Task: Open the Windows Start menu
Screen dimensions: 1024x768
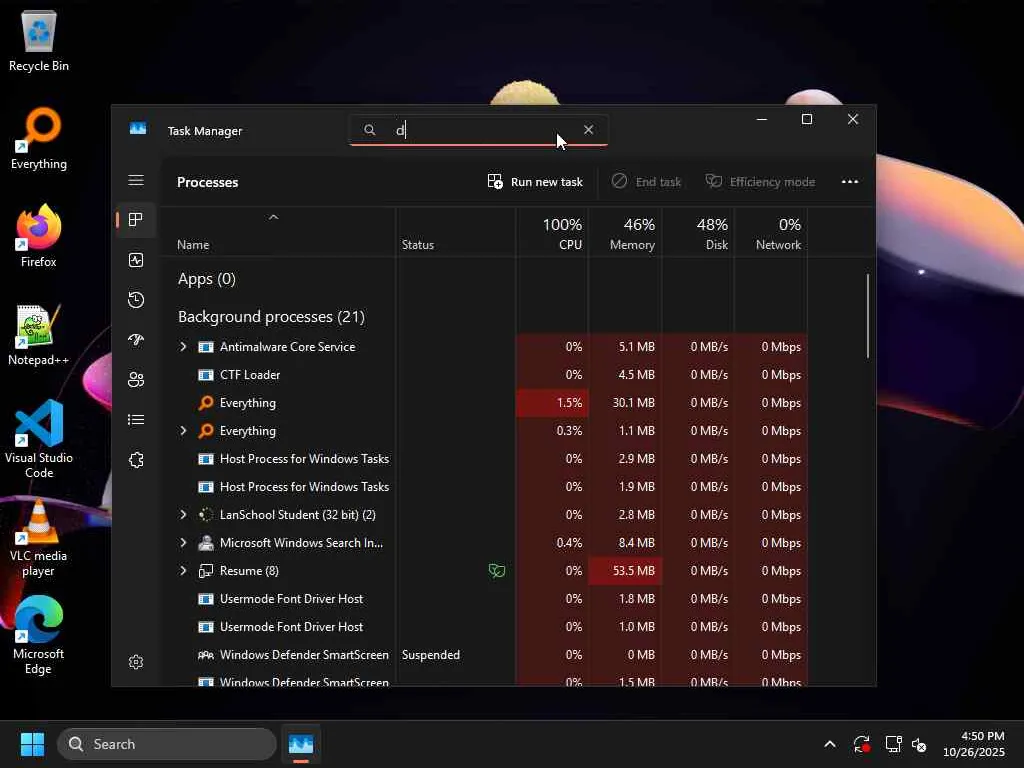Action: [32, 744]
